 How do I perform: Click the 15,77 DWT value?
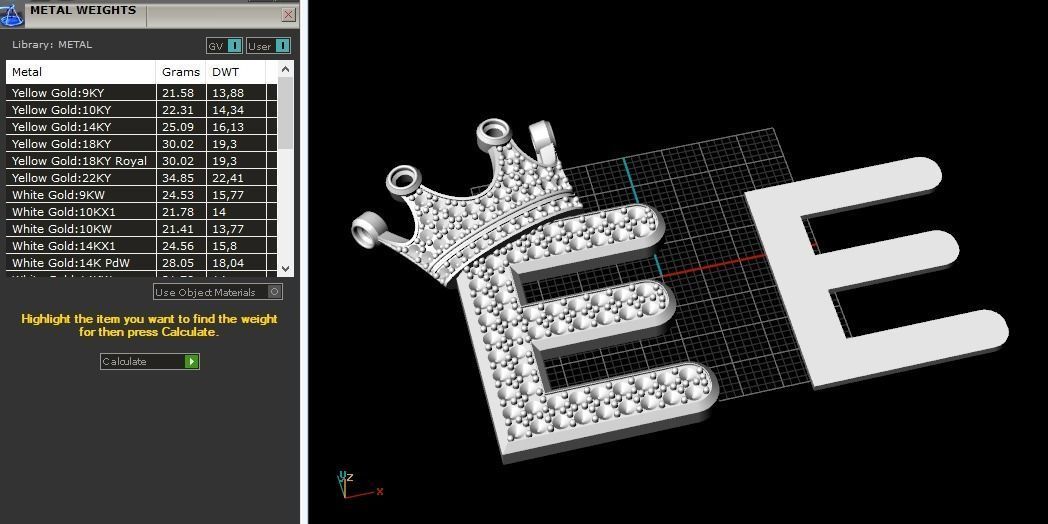228,195
